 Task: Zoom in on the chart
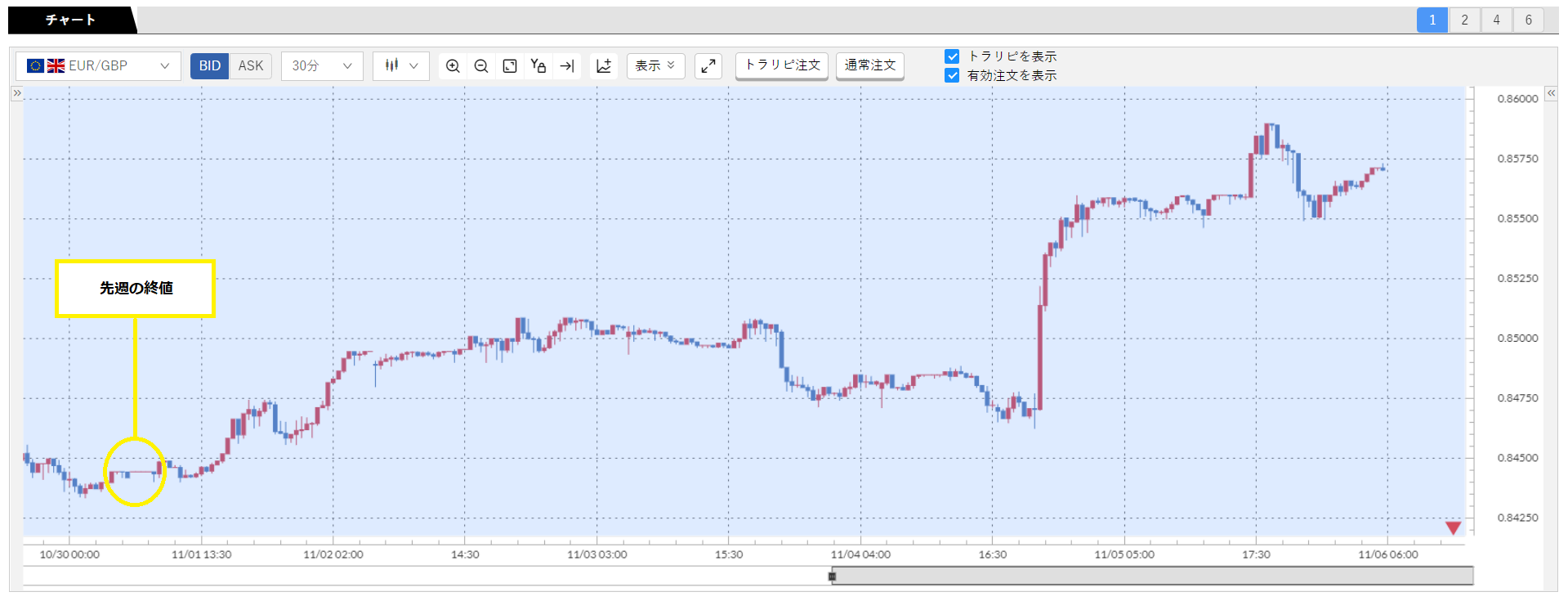coord(453,66)
